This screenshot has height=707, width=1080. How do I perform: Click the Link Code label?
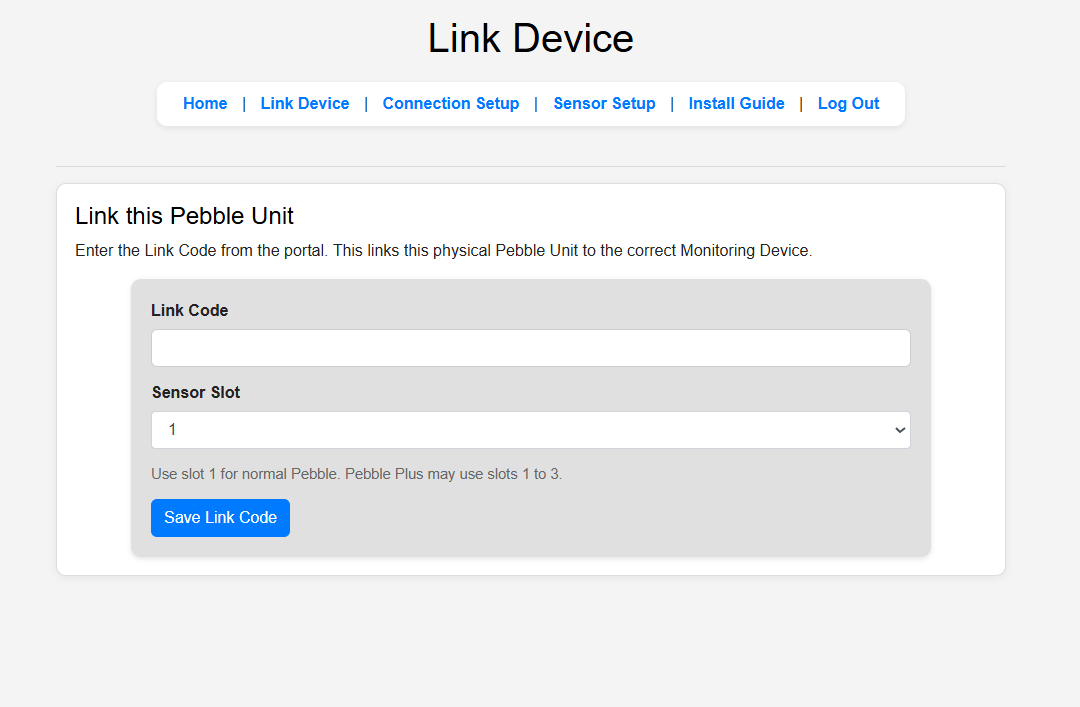[x=189, y=310]
